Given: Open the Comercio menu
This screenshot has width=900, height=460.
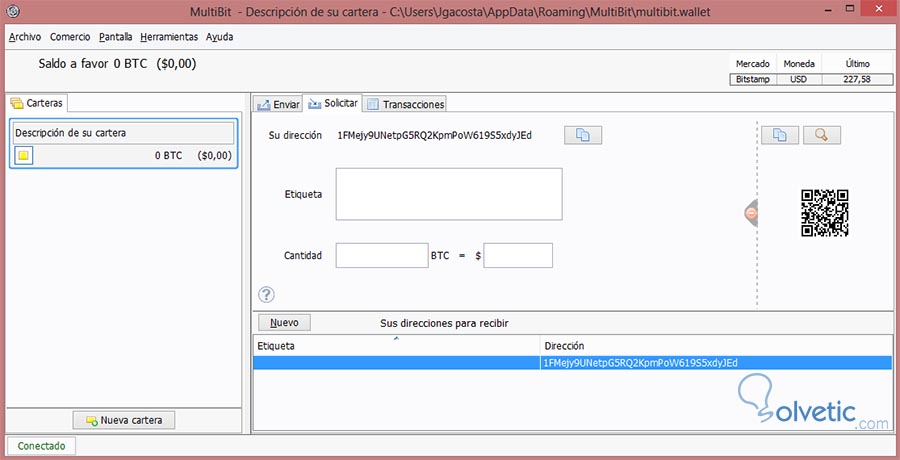Looking at the screenshot, I should (70, 37).
